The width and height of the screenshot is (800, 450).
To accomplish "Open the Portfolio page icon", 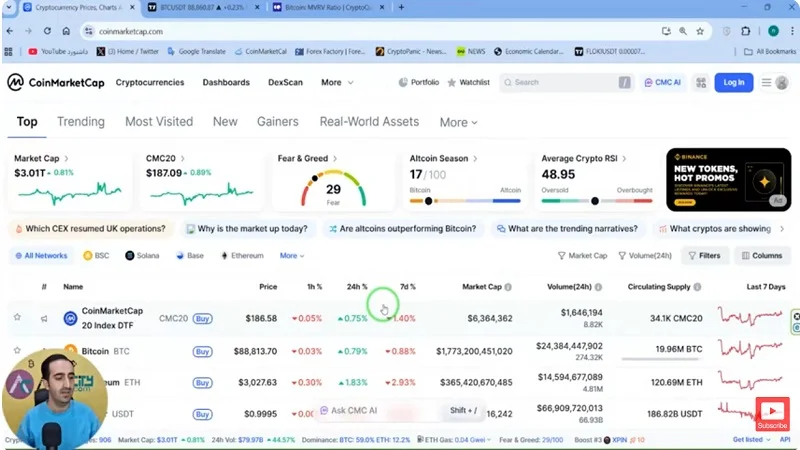I will click(403, 82).
